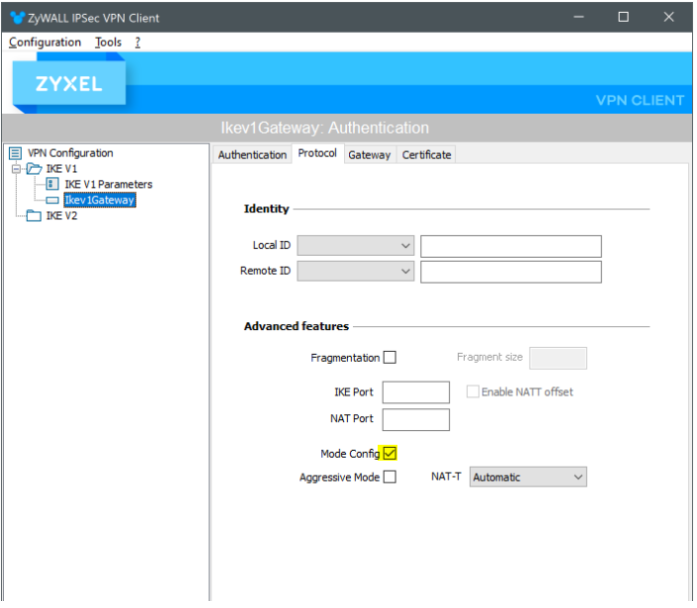Toggle the Aggressive Mode checkbox

[x=390, y=477]
